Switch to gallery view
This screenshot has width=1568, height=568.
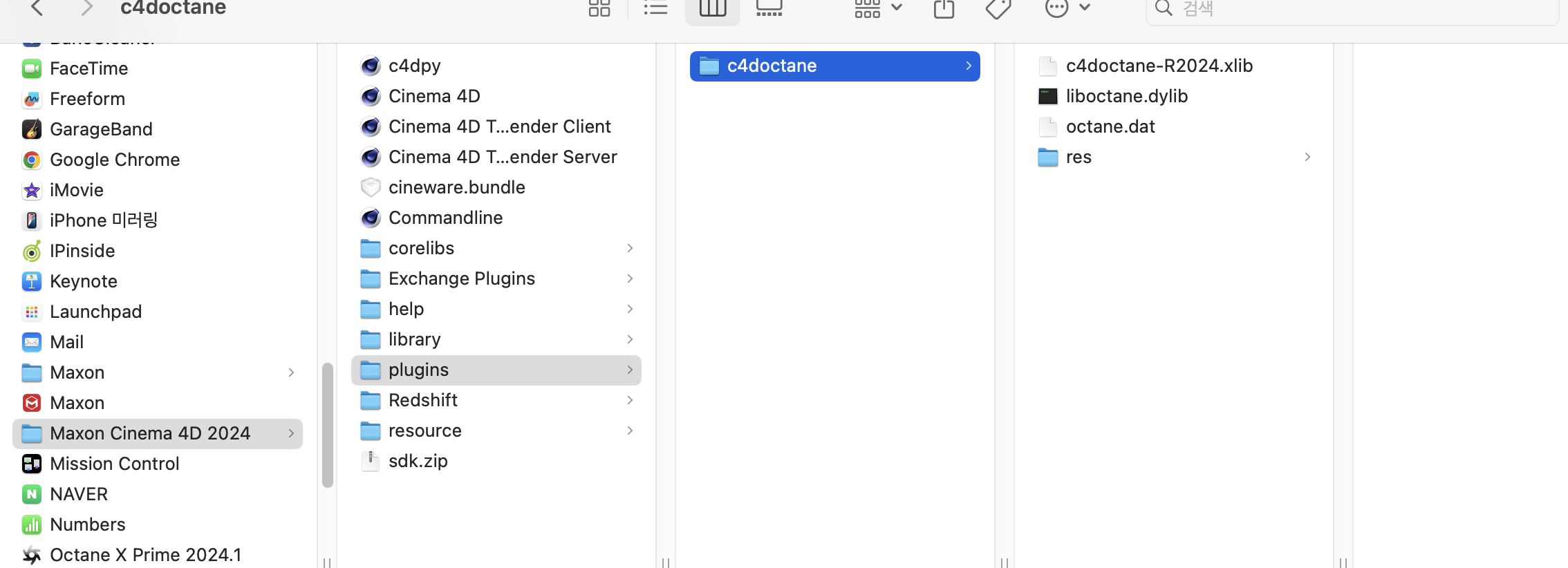coord(769,8)
